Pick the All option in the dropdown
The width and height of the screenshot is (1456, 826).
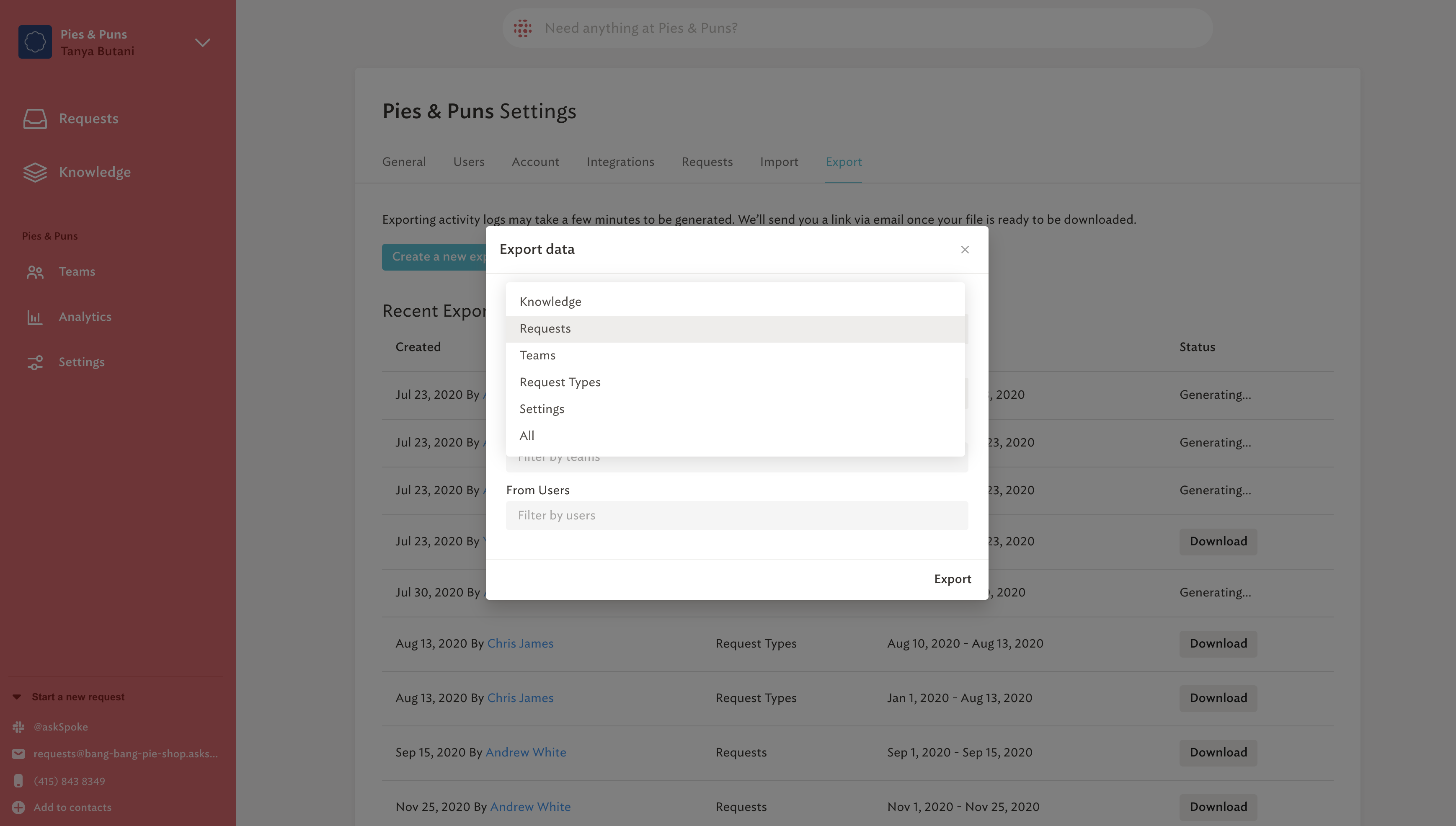coord(527,436)
